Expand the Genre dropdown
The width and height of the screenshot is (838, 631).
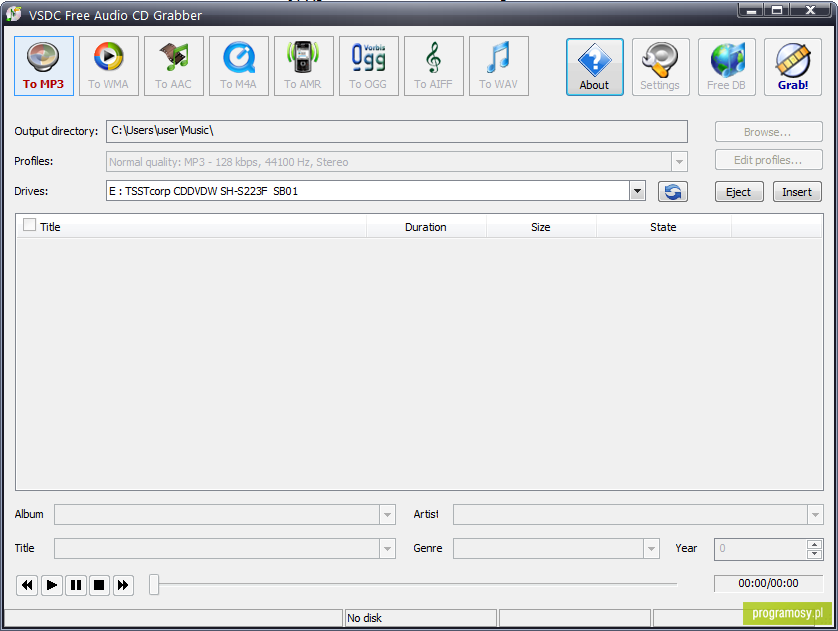[x=651, y=549]
